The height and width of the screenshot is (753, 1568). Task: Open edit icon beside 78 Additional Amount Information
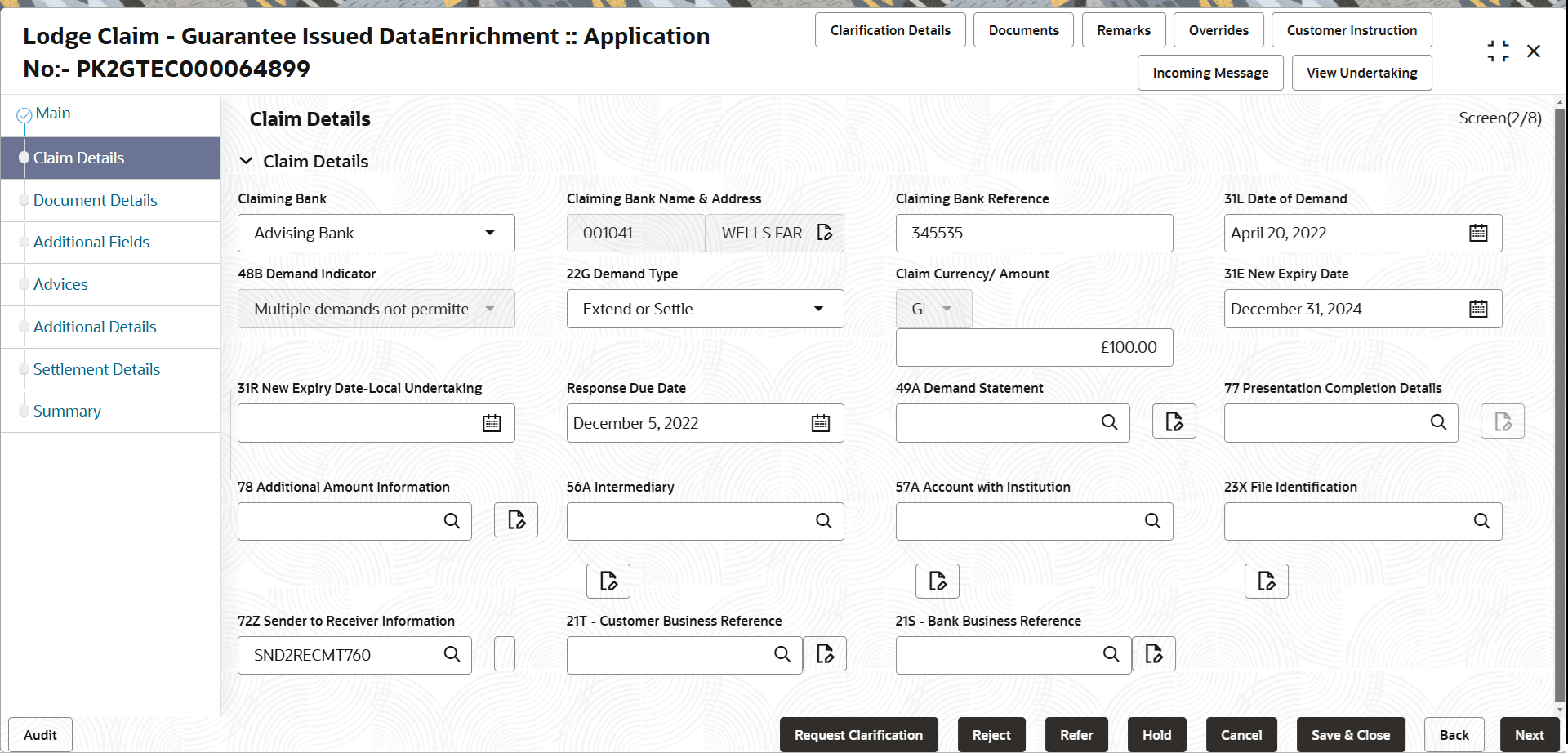point(516,520)
